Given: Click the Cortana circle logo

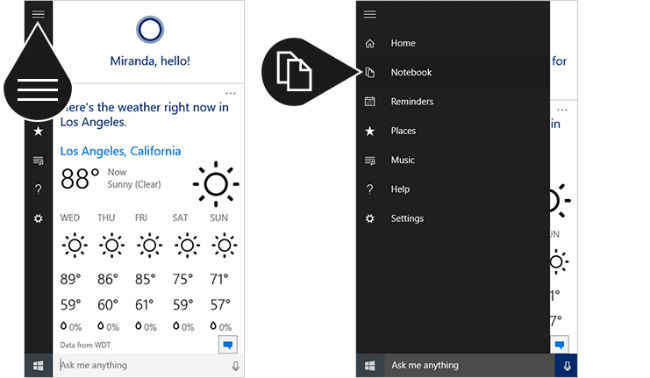Looking at the screenshot, I should [150, 29].
